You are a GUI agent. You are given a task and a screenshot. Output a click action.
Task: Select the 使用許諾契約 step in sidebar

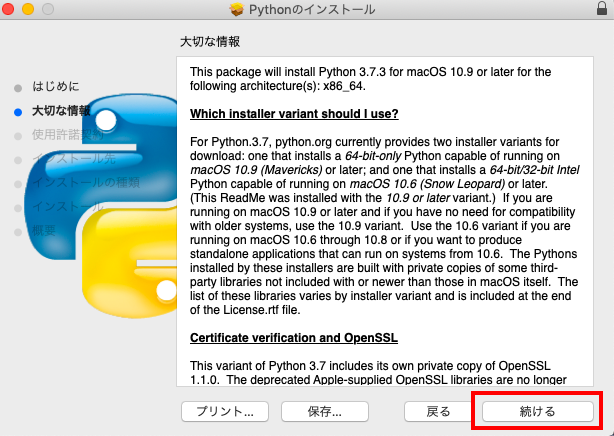(x=68, y=135)
